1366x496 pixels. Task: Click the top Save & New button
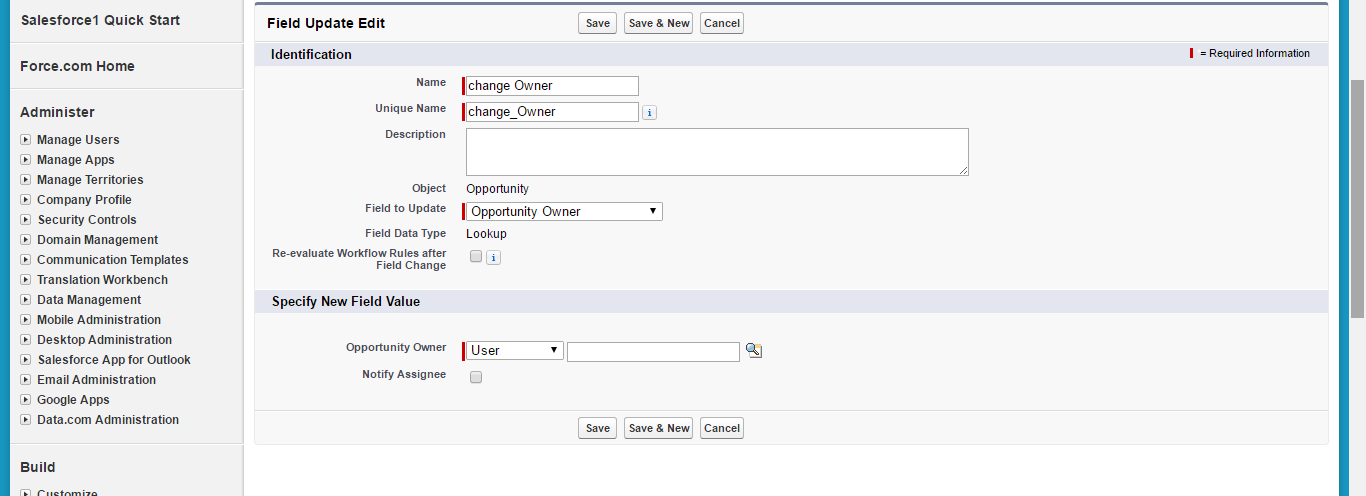(659, 23)
